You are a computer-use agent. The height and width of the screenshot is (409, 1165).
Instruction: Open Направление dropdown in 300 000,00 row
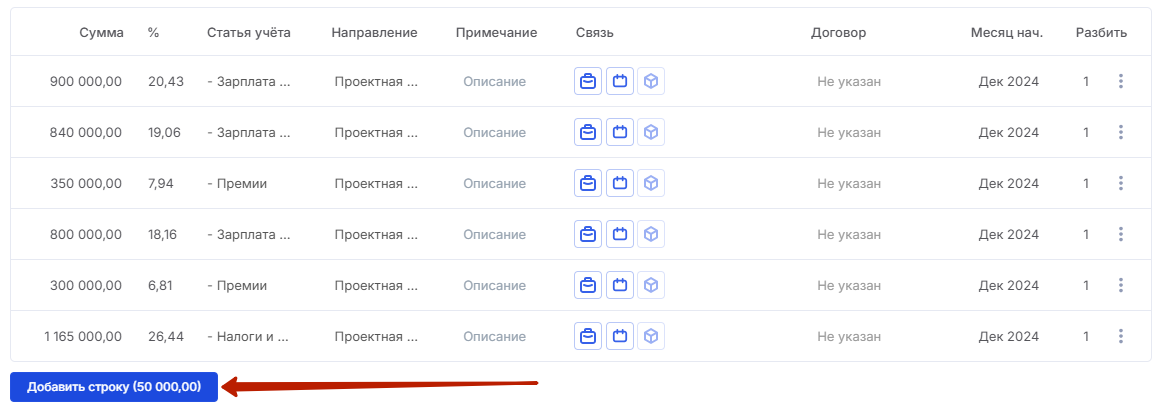pyautogui.click(x=376, y=285)
